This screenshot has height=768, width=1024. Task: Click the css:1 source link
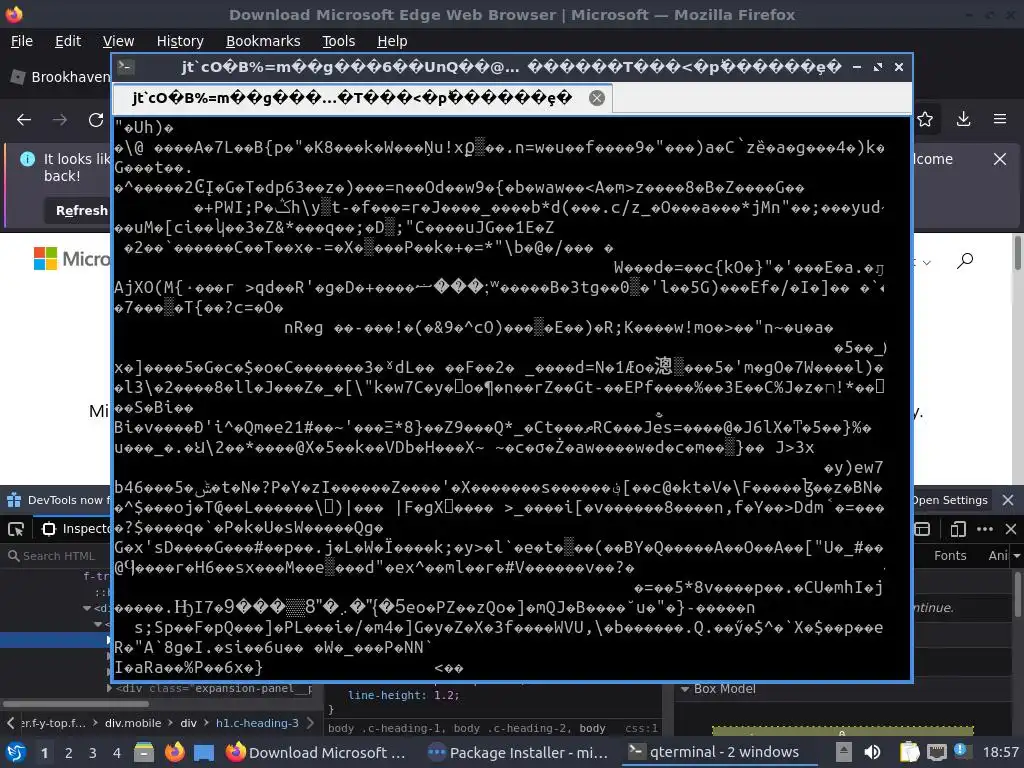click(x=641, y=728)
